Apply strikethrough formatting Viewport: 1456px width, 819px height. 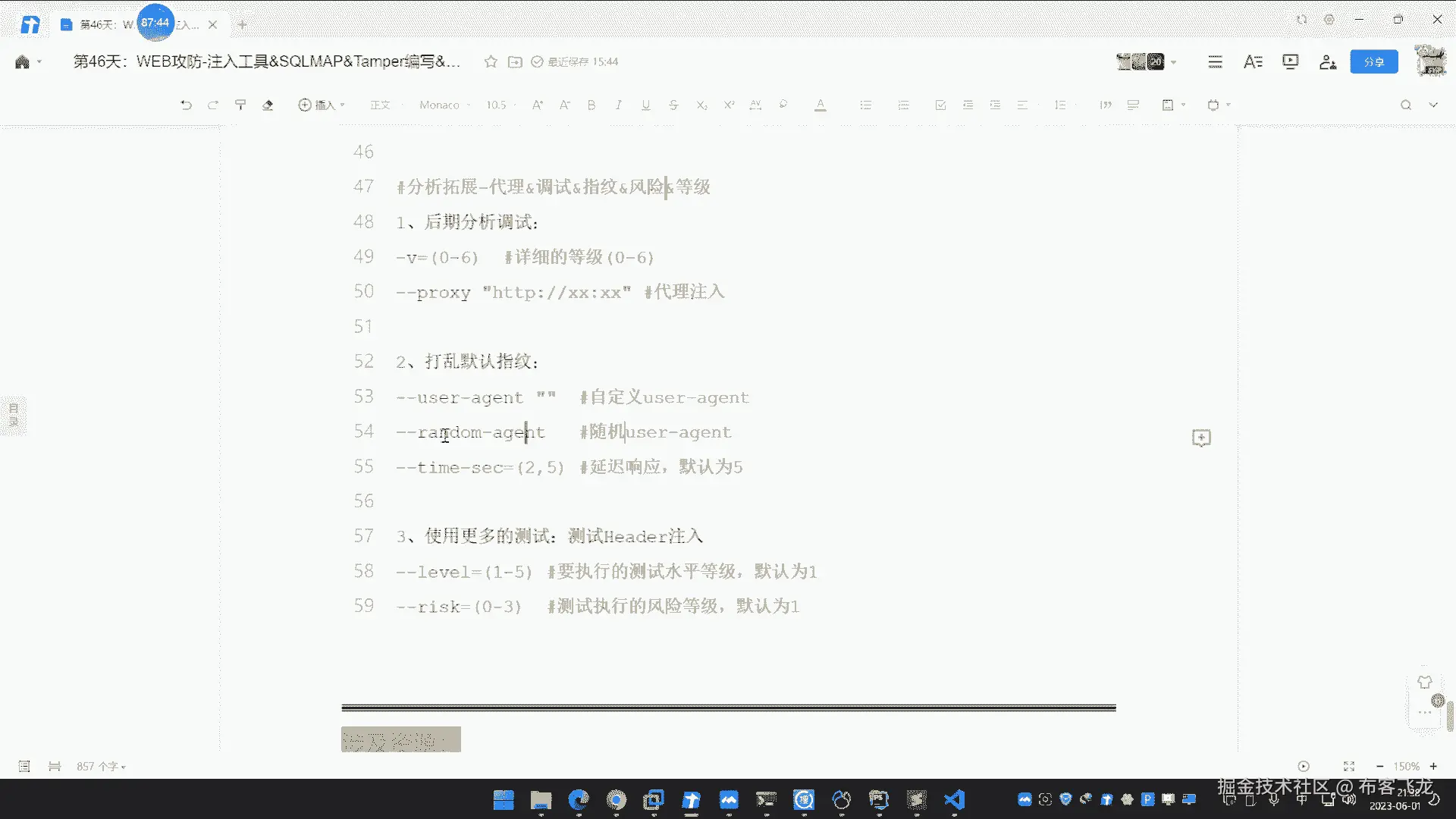(673, 105)
